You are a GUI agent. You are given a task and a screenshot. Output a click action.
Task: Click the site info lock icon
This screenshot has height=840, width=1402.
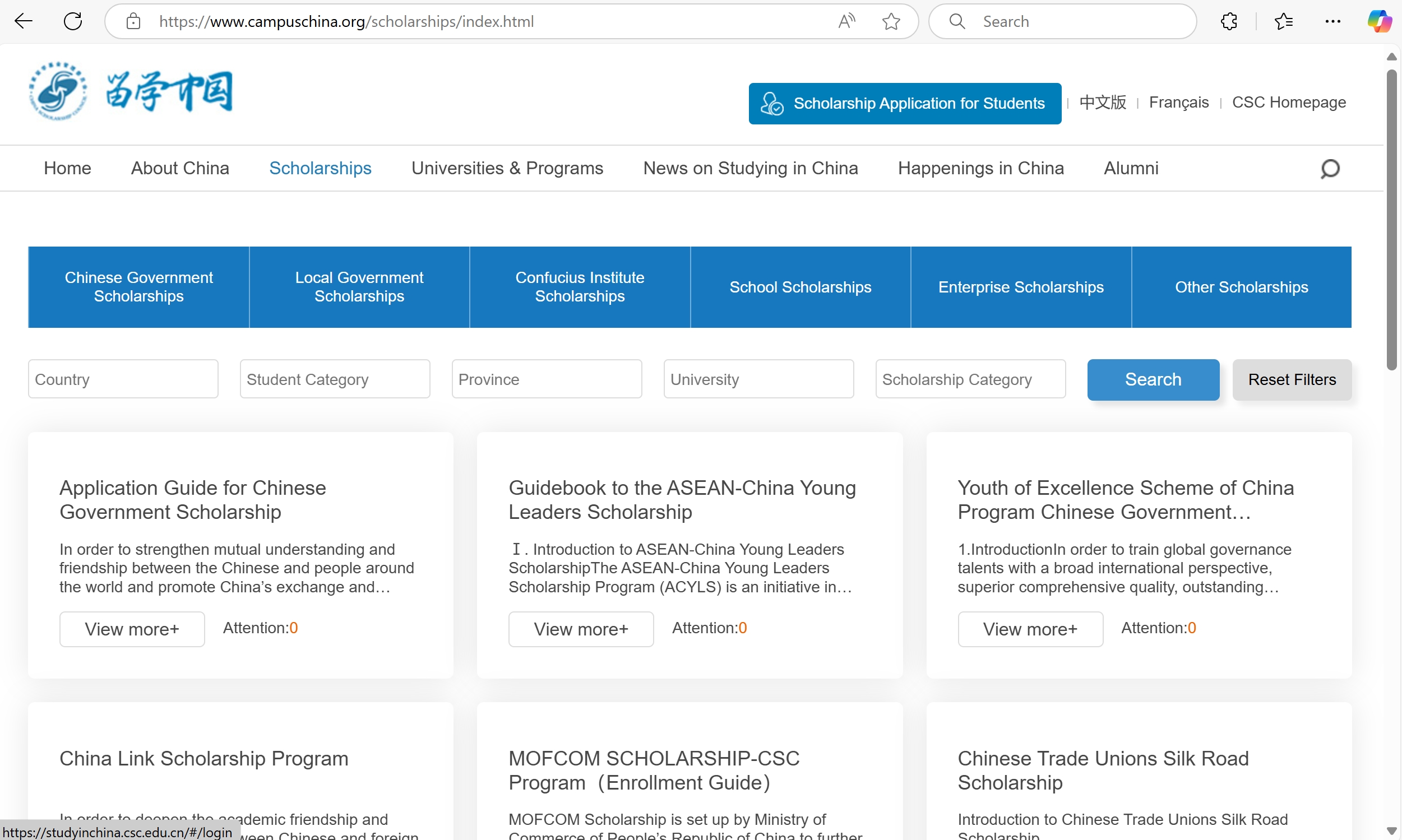133,21
